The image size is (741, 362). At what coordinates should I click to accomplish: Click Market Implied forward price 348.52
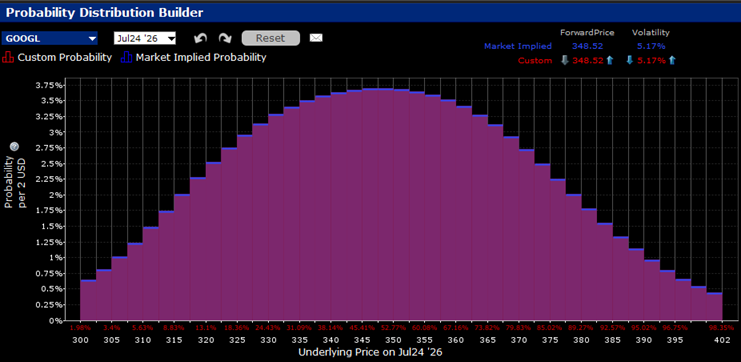[x=586, y=46]
